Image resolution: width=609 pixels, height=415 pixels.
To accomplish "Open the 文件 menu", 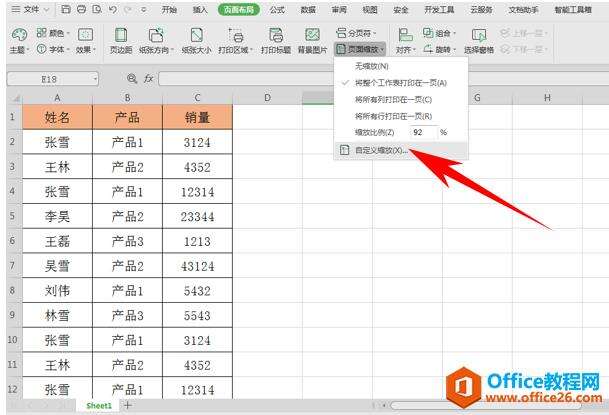I will pyautogui.click(x=30, y=9).
